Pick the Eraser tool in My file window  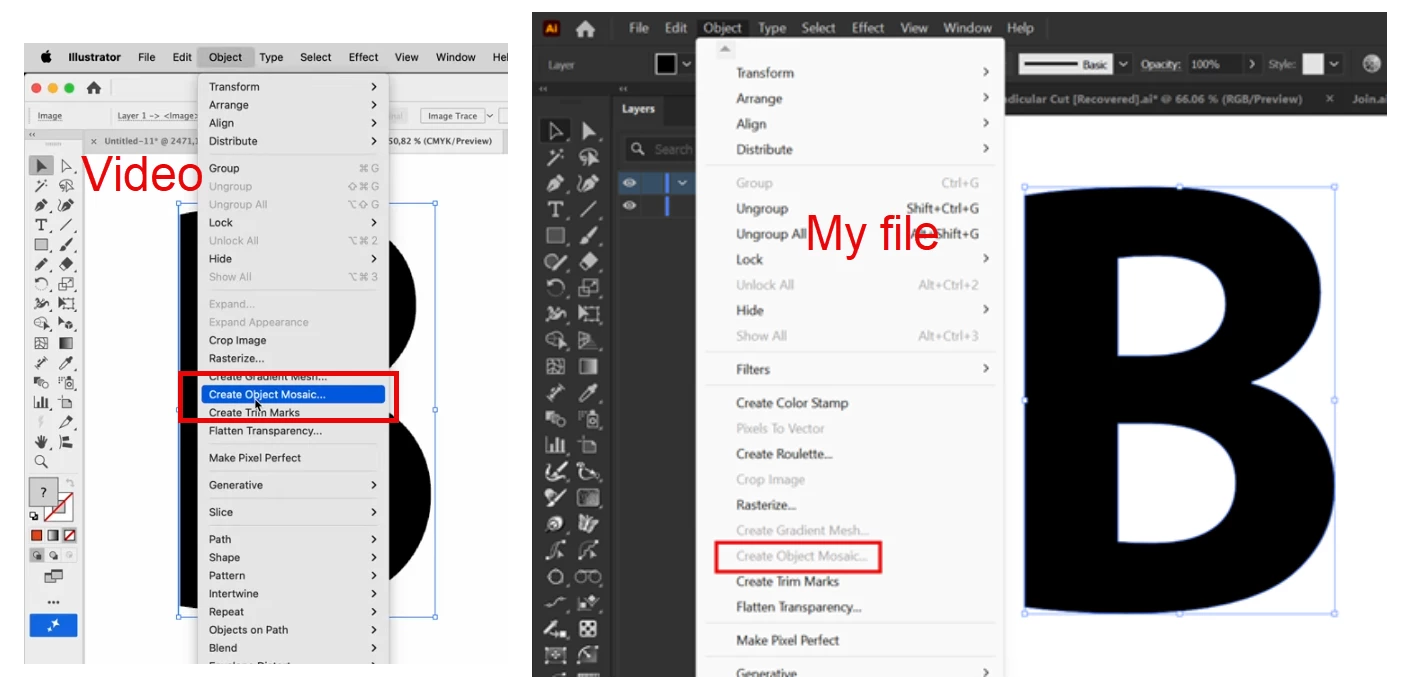click(588, 262)
